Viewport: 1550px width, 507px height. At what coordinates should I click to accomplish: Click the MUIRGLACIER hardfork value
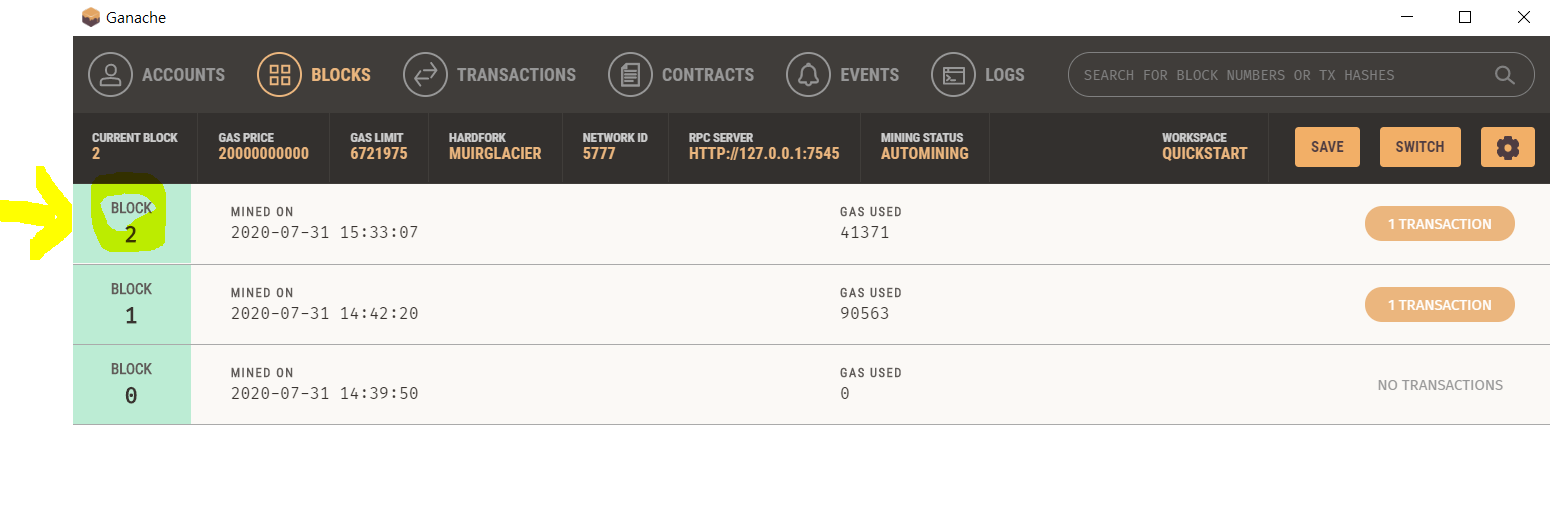click(495, 154)
